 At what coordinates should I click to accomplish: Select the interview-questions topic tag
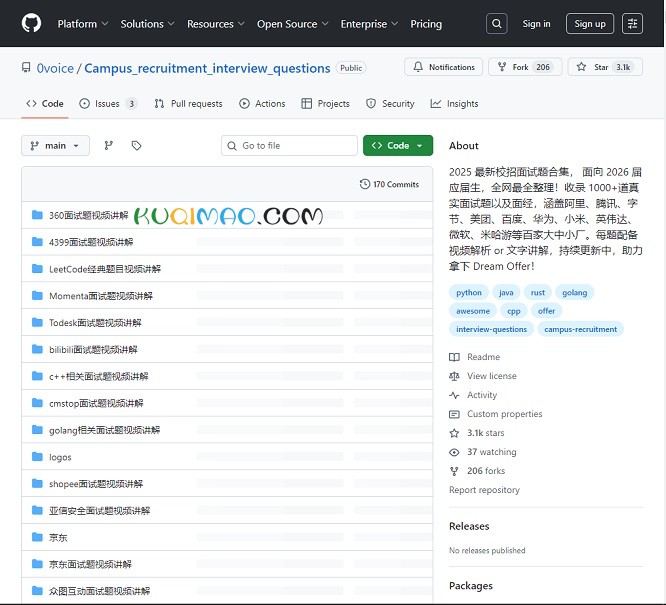[491, 329]
